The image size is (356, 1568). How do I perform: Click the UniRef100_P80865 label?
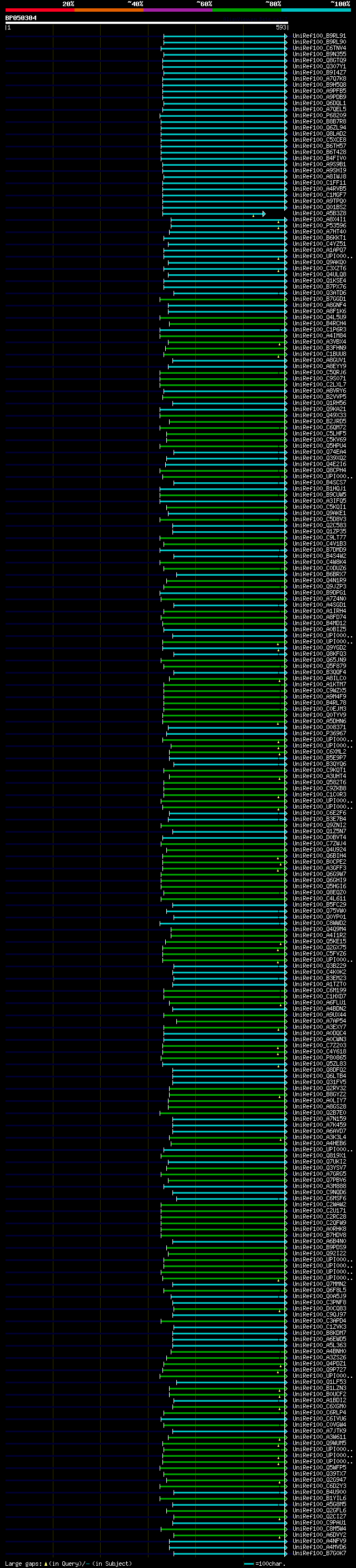(x=319, y=1057)
